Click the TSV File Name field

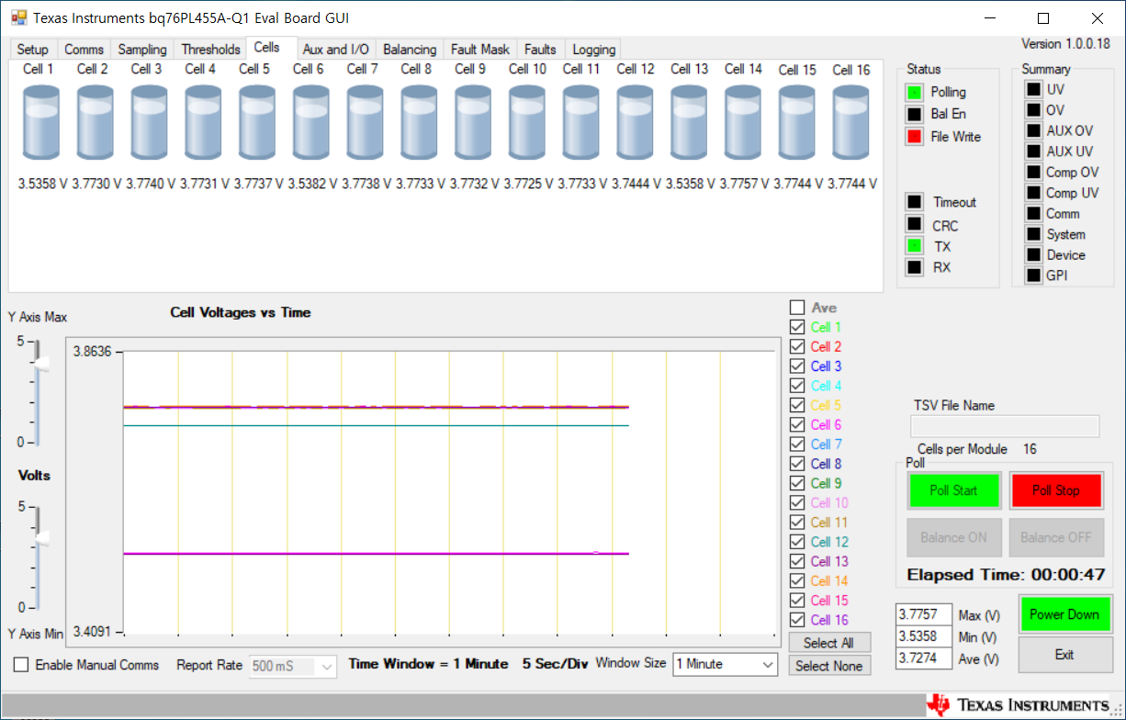click(1005, 426)
